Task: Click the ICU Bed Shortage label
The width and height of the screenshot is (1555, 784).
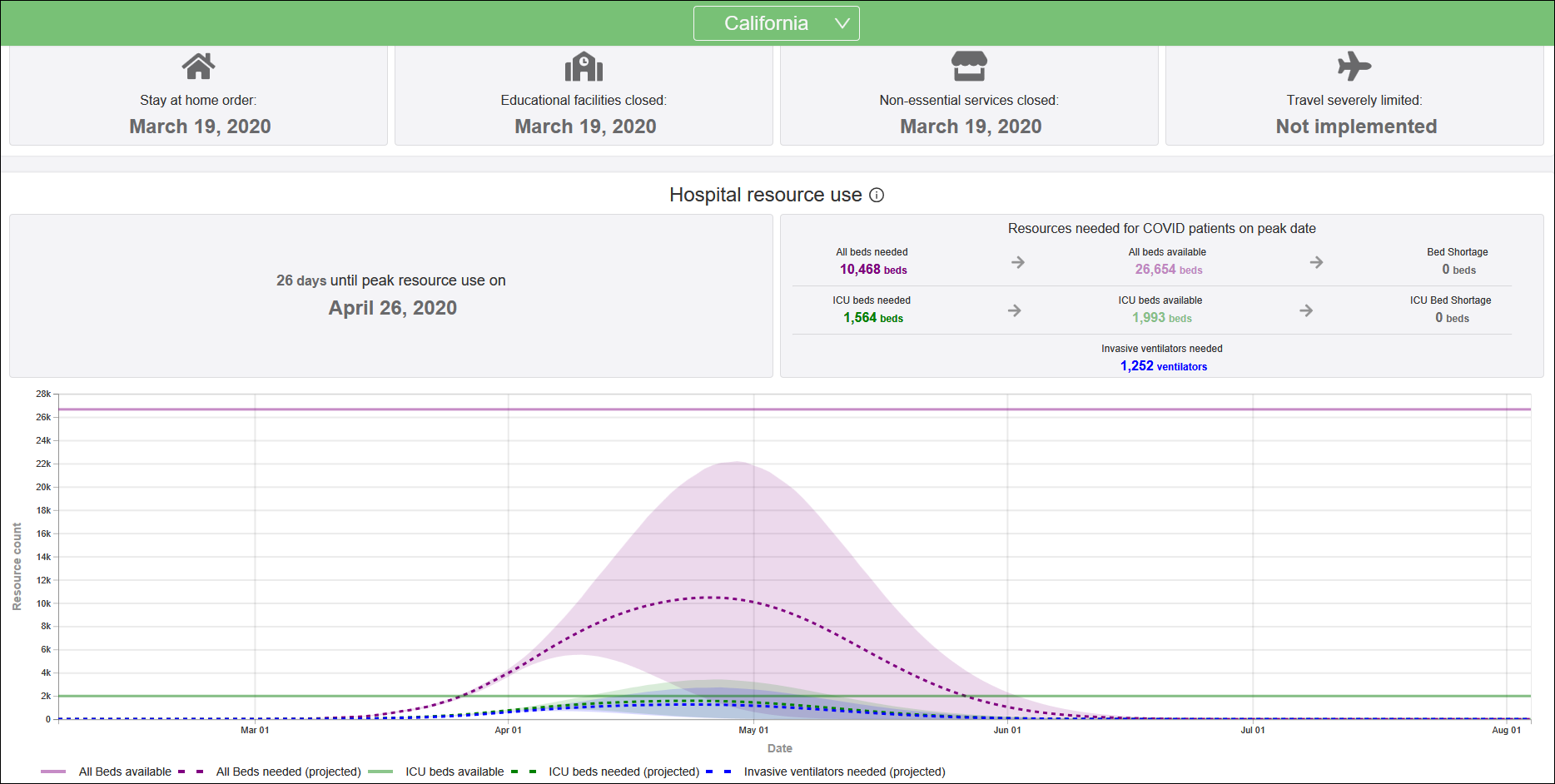Action: pos(1450,300)
